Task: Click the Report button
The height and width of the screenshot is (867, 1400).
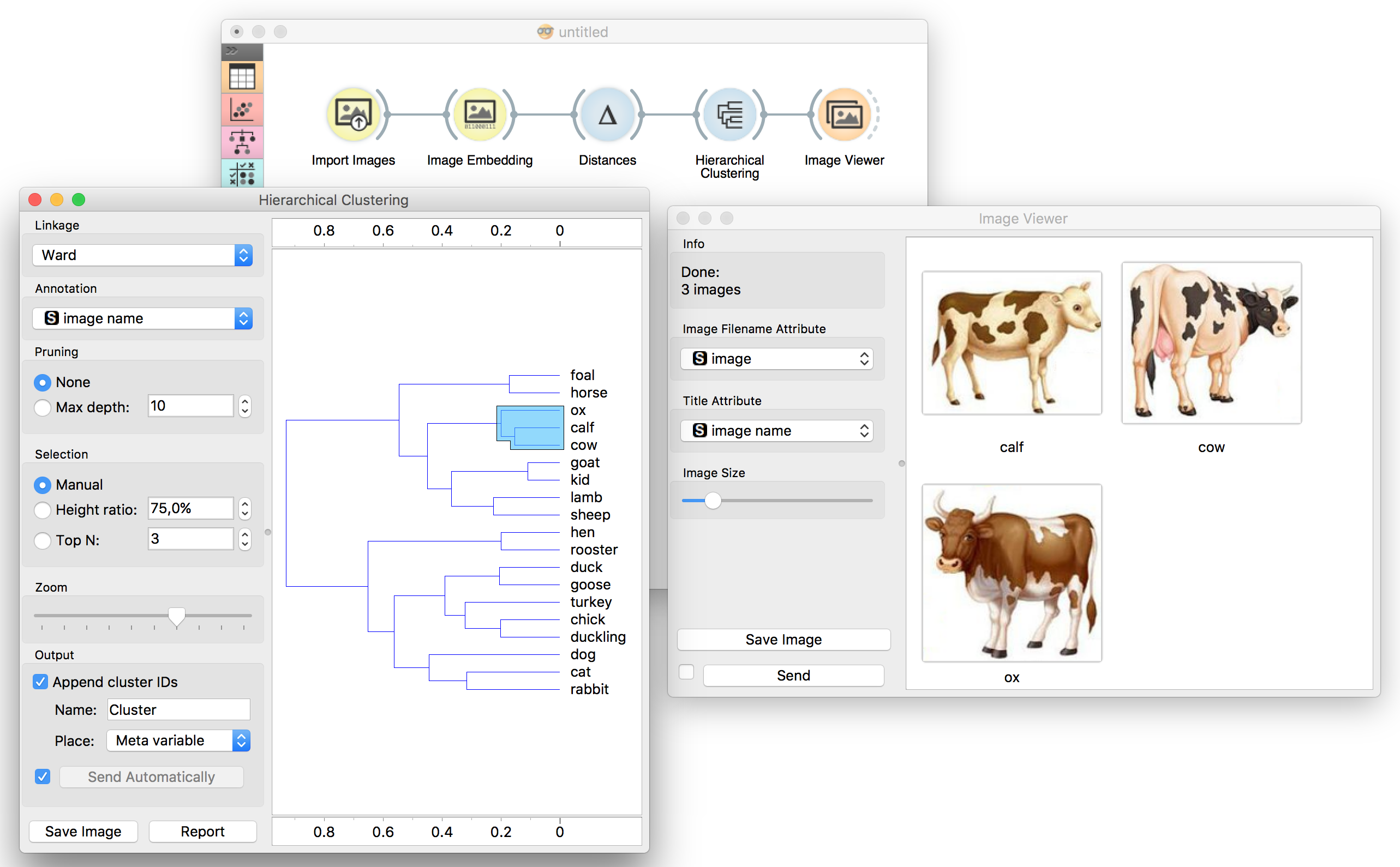Action: (202, 831)
